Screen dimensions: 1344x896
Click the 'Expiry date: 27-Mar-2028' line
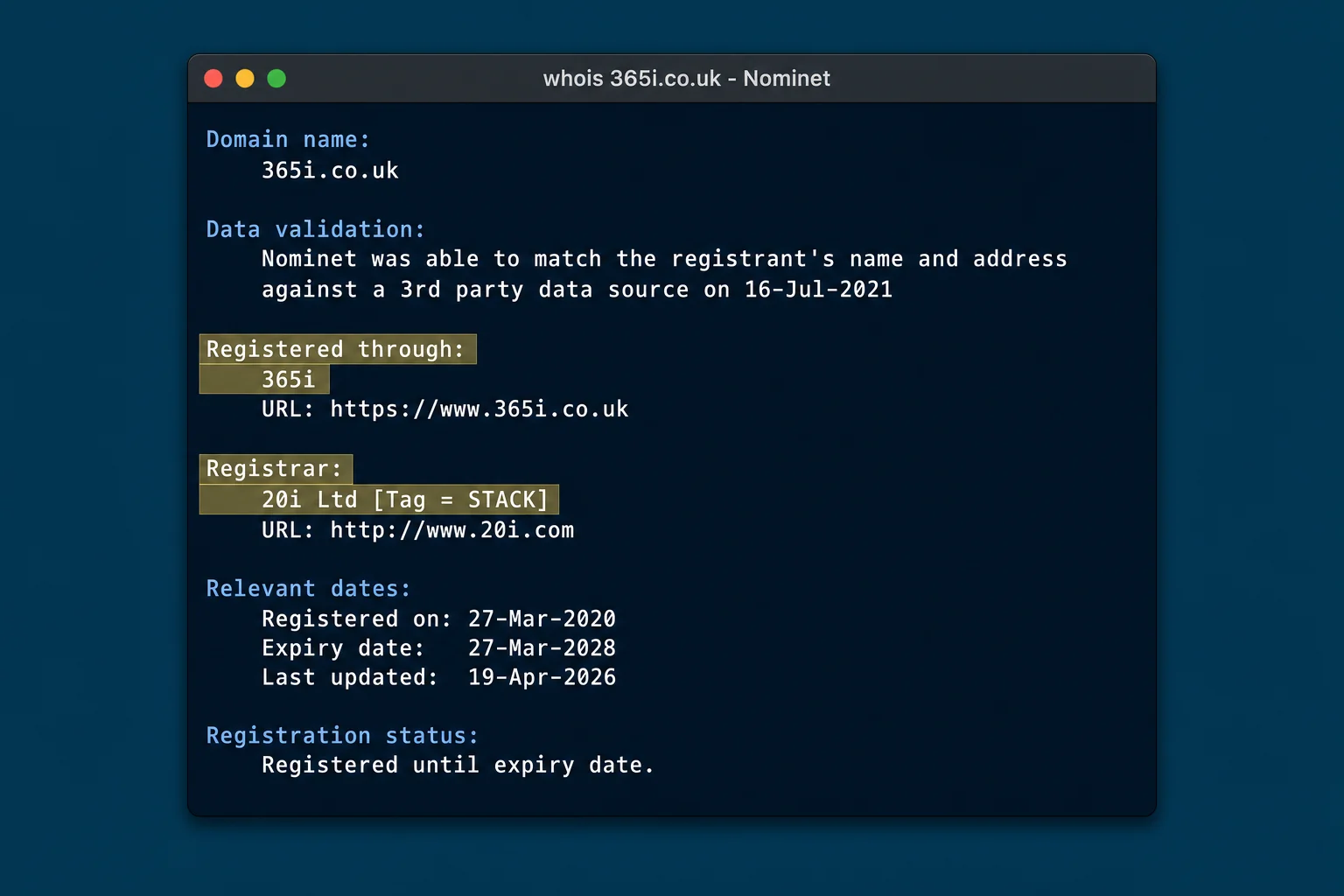pos(438,648)
